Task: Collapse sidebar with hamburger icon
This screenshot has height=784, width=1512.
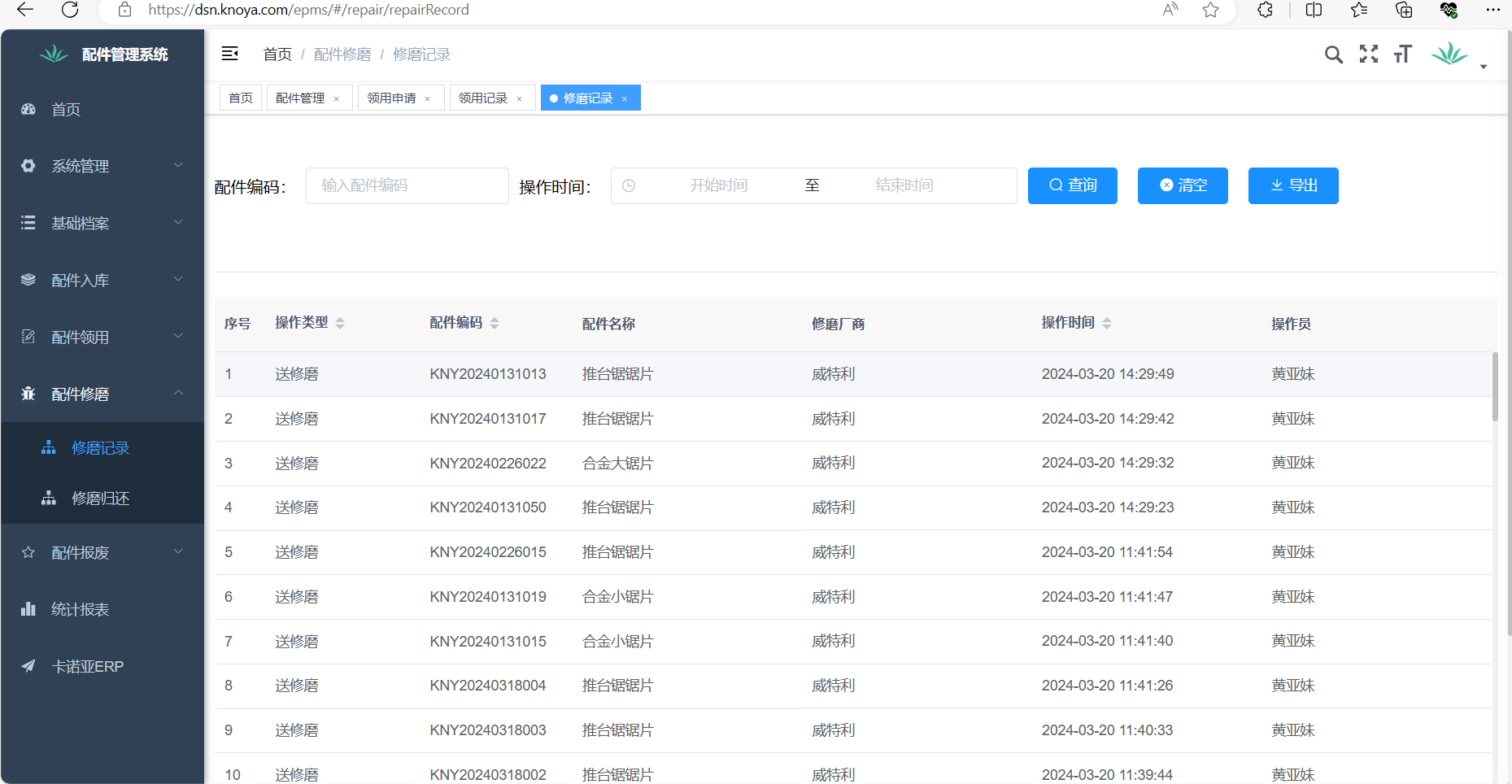Action: (x=230, y=54)
